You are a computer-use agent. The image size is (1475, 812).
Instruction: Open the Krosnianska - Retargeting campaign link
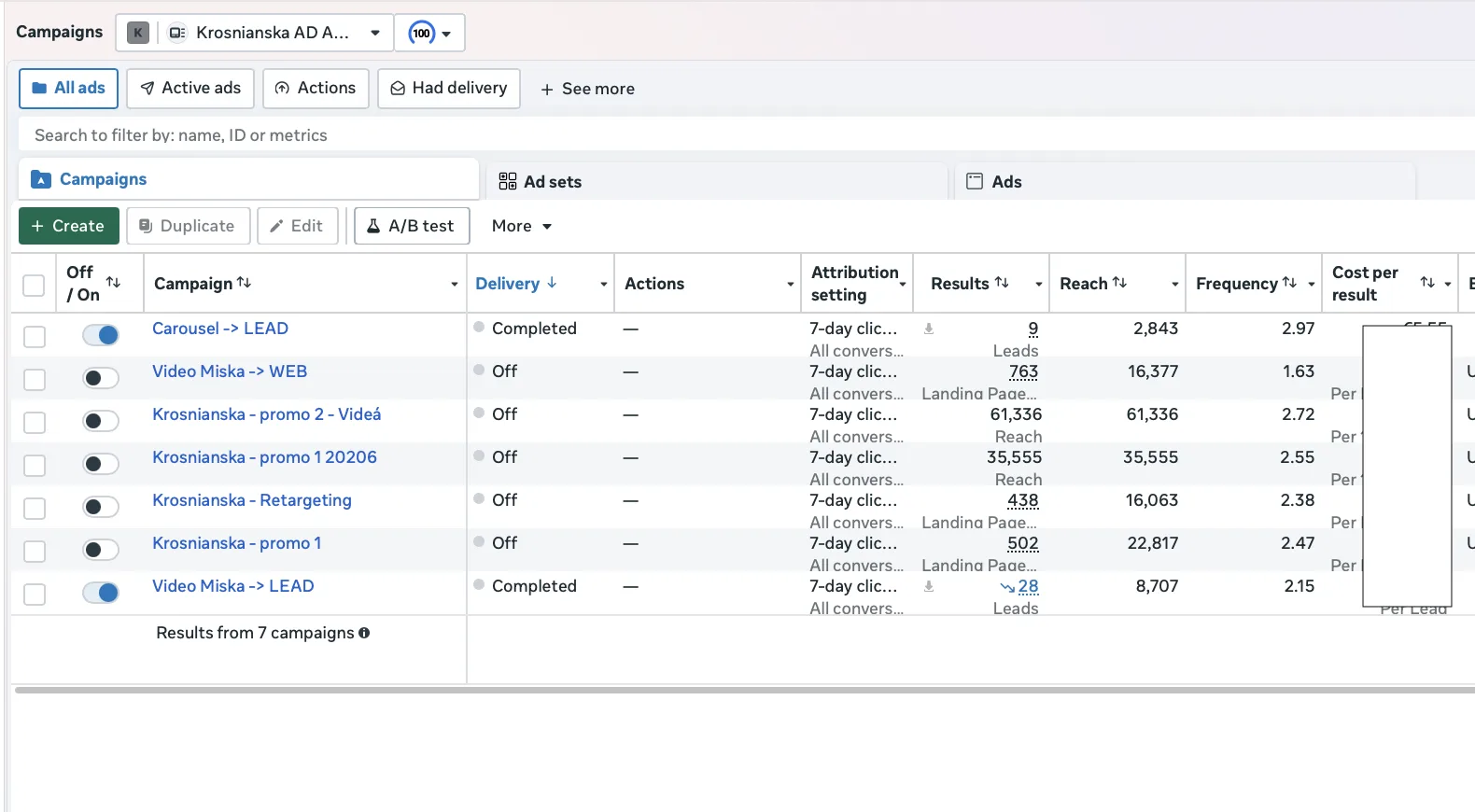pos(252,500)
